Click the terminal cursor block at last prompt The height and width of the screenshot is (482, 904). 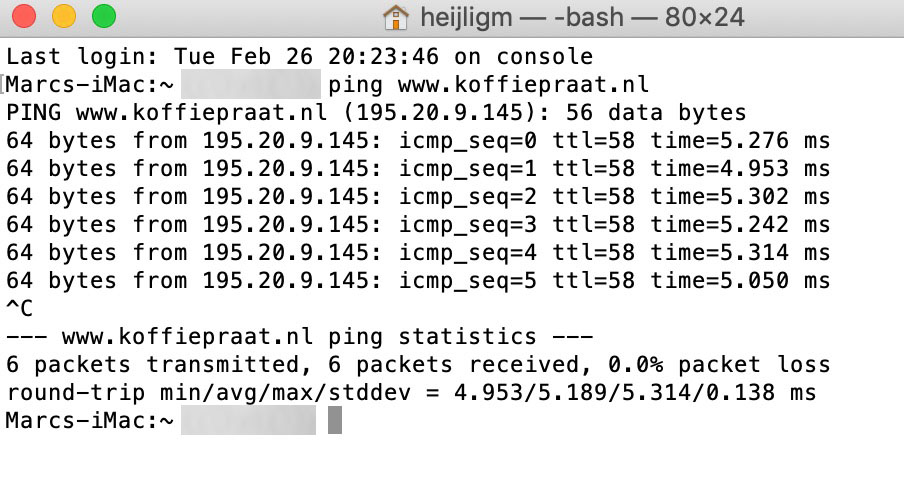click(335, 421)
